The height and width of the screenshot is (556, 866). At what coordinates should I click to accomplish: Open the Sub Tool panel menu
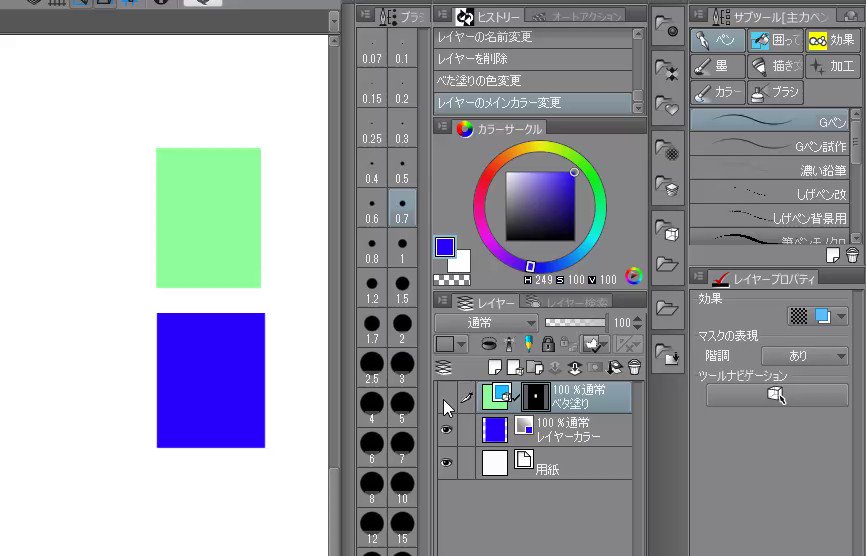tap(699, 15)
